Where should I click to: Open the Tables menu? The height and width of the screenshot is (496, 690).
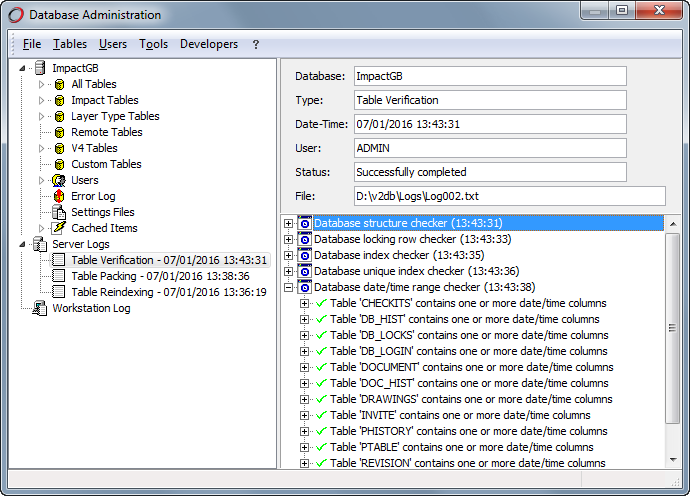click(x=70, y=44)
